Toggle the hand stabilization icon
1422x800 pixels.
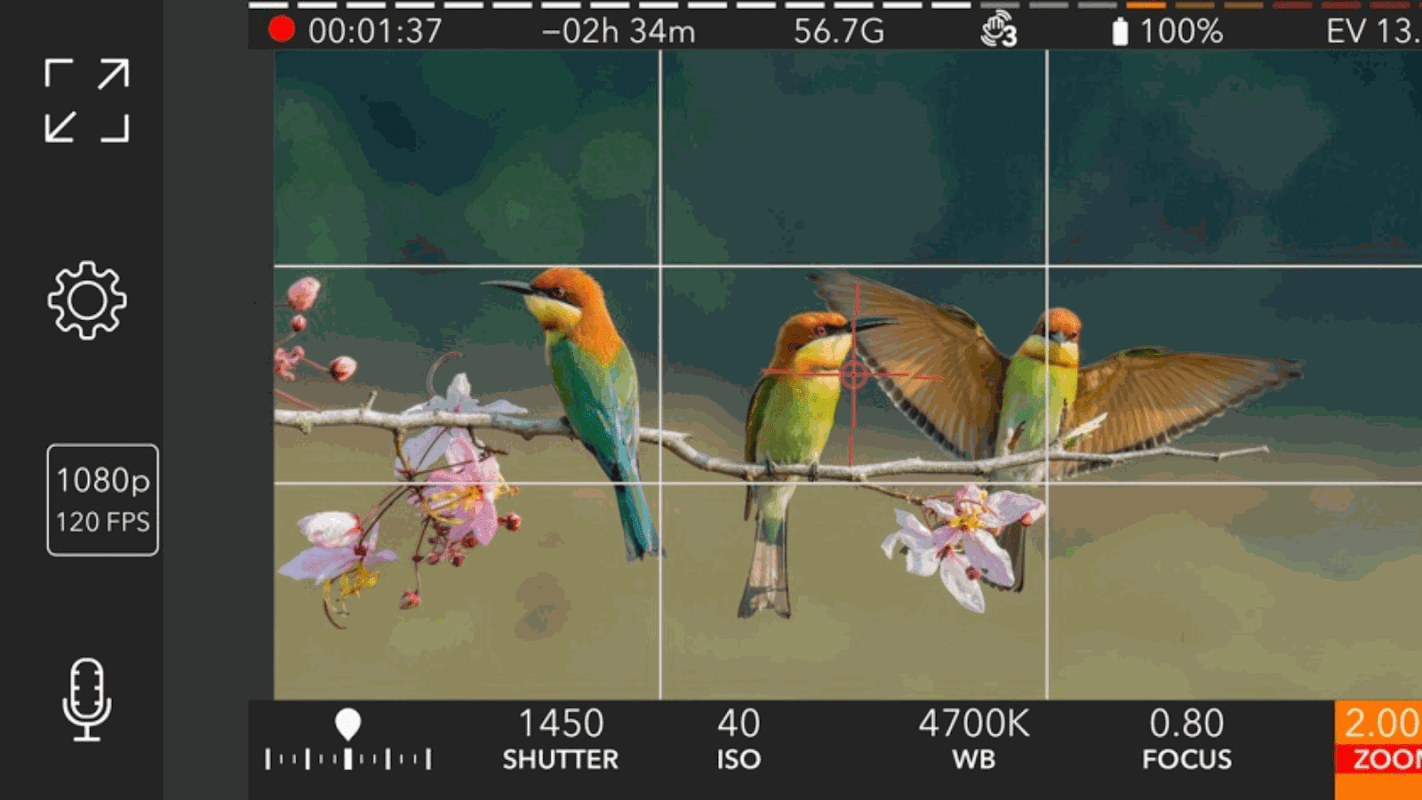coord(998,30)
